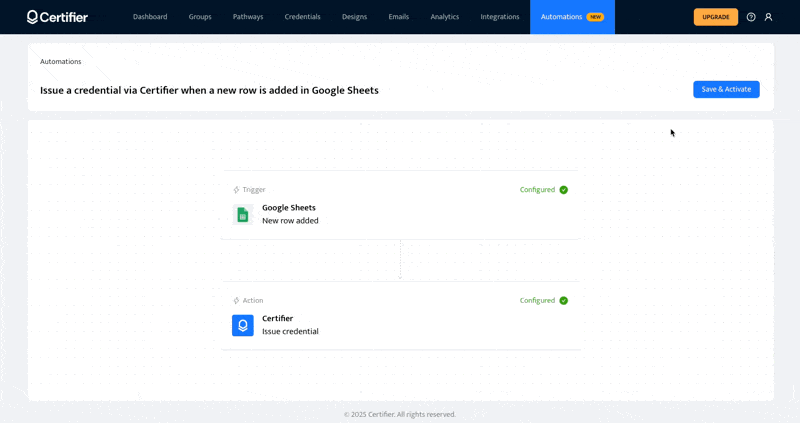
Task: Click the 'Trigger' label
Action: [x=254, y=190]
